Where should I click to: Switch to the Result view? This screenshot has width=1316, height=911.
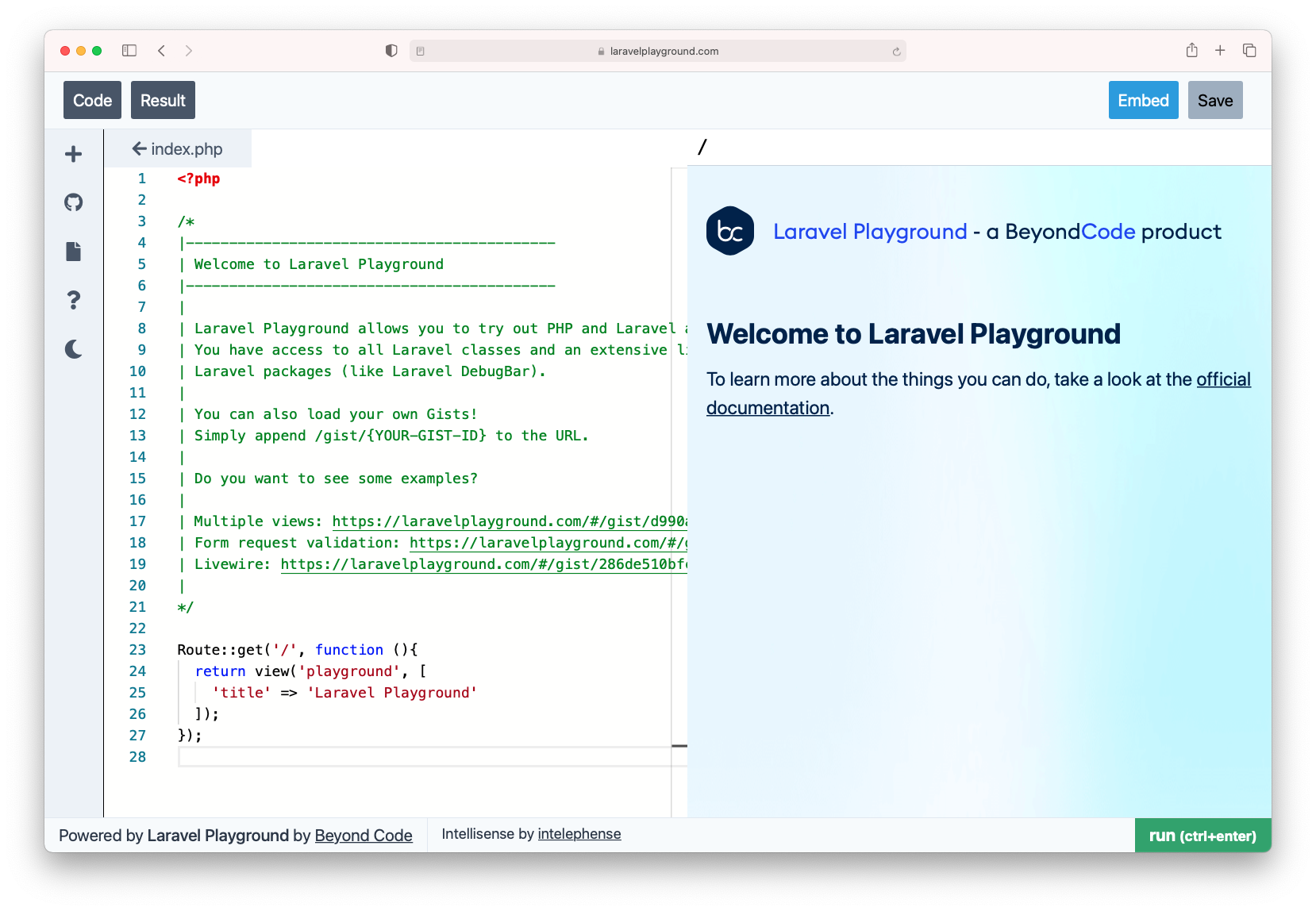click(163, 100)
